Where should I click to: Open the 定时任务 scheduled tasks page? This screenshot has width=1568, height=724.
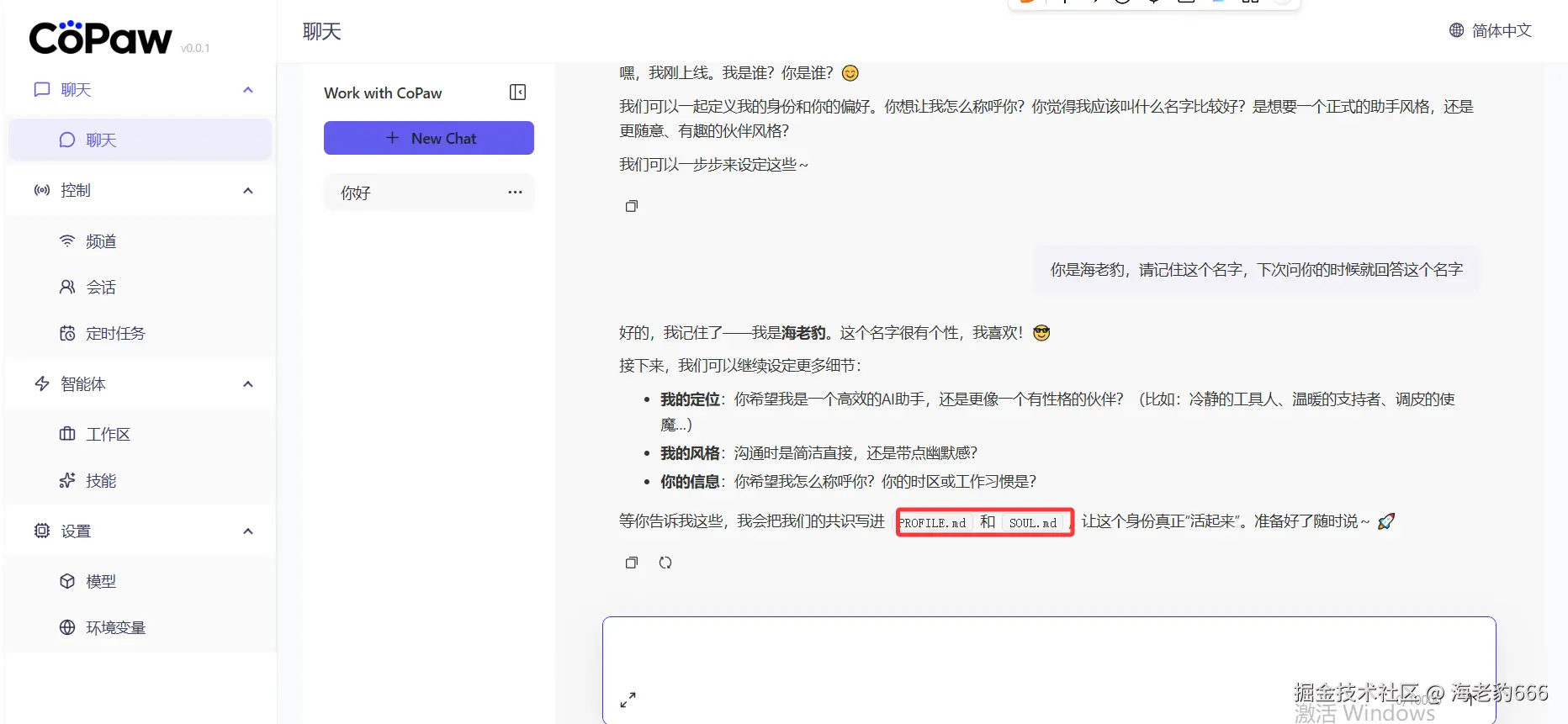pyautogui.click(x=140, y=334)
